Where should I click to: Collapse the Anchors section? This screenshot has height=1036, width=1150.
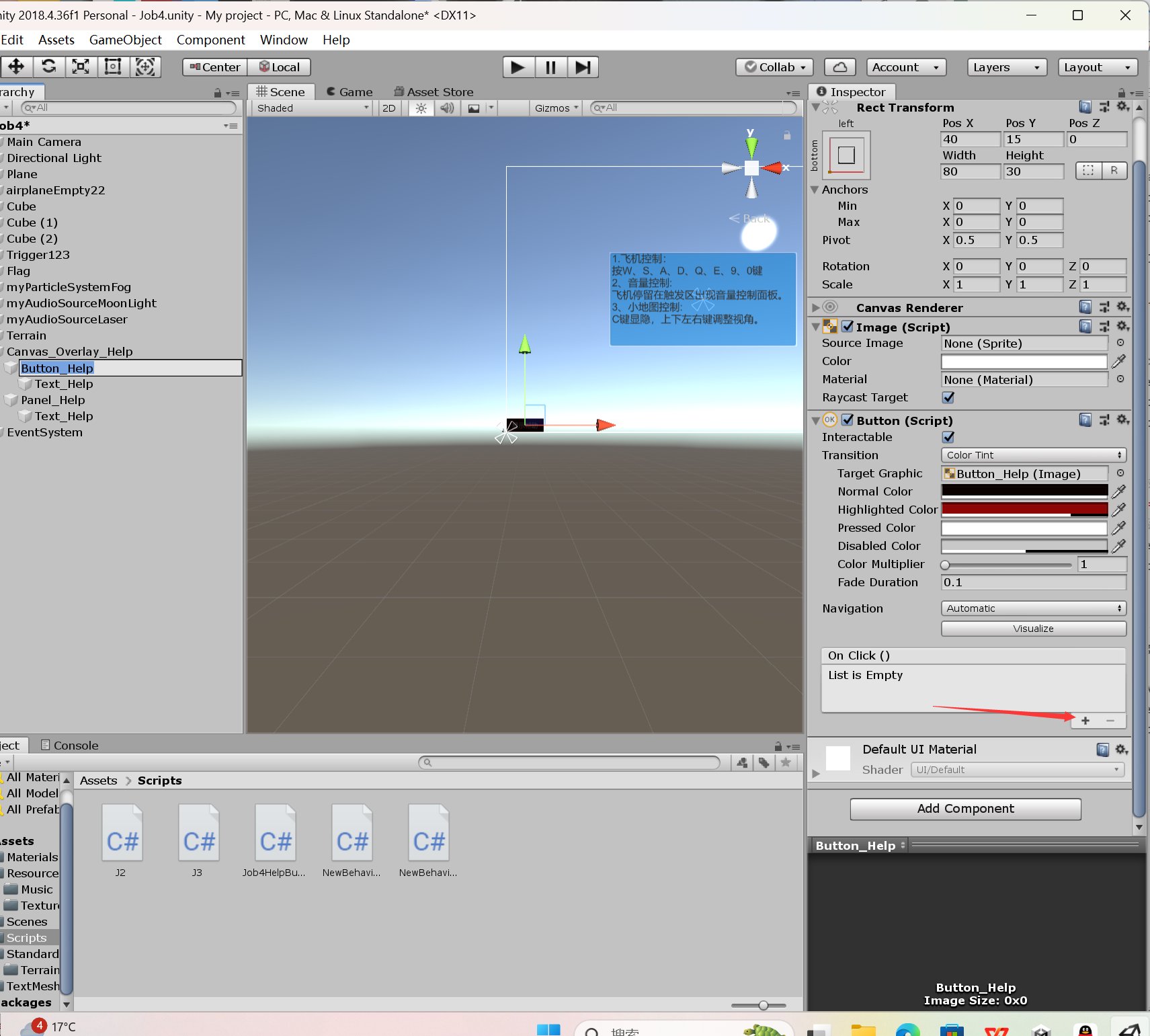tap(815, 190)
